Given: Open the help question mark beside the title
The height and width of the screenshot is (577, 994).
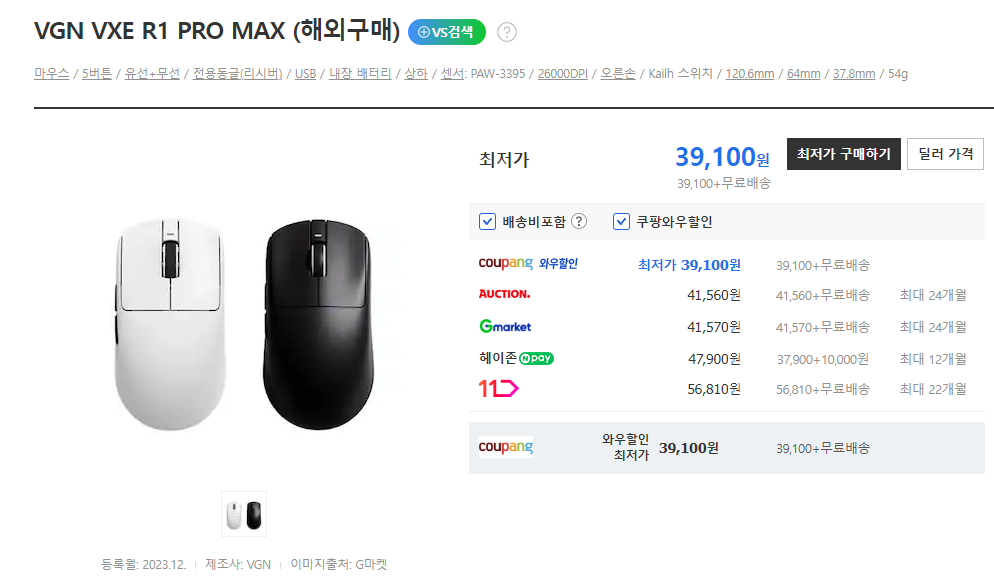Looking at the screenshot, I should click(x=506, y=32).
